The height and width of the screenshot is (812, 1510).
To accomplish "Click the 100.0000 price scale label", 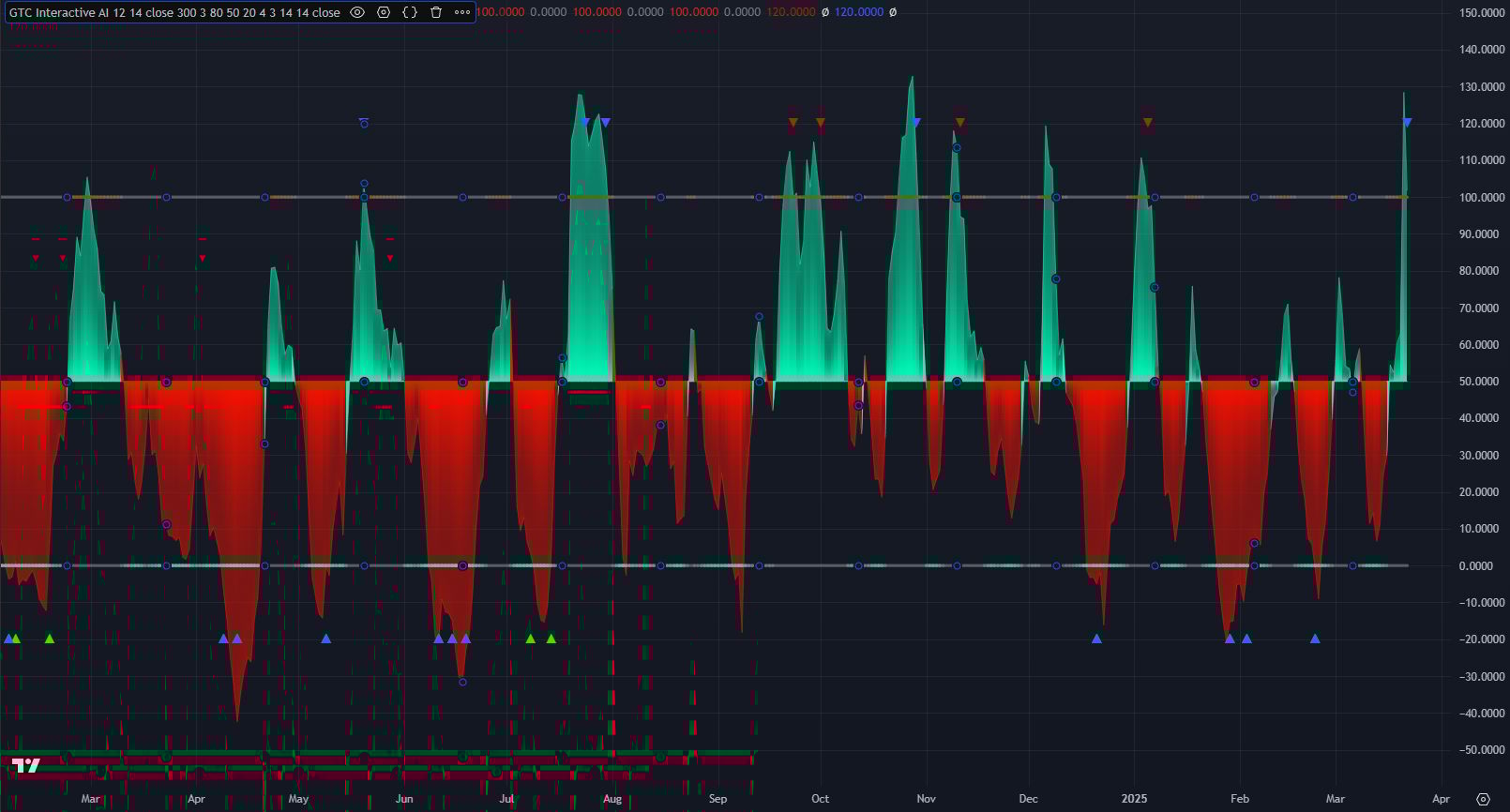I will tap(1482, 197).
